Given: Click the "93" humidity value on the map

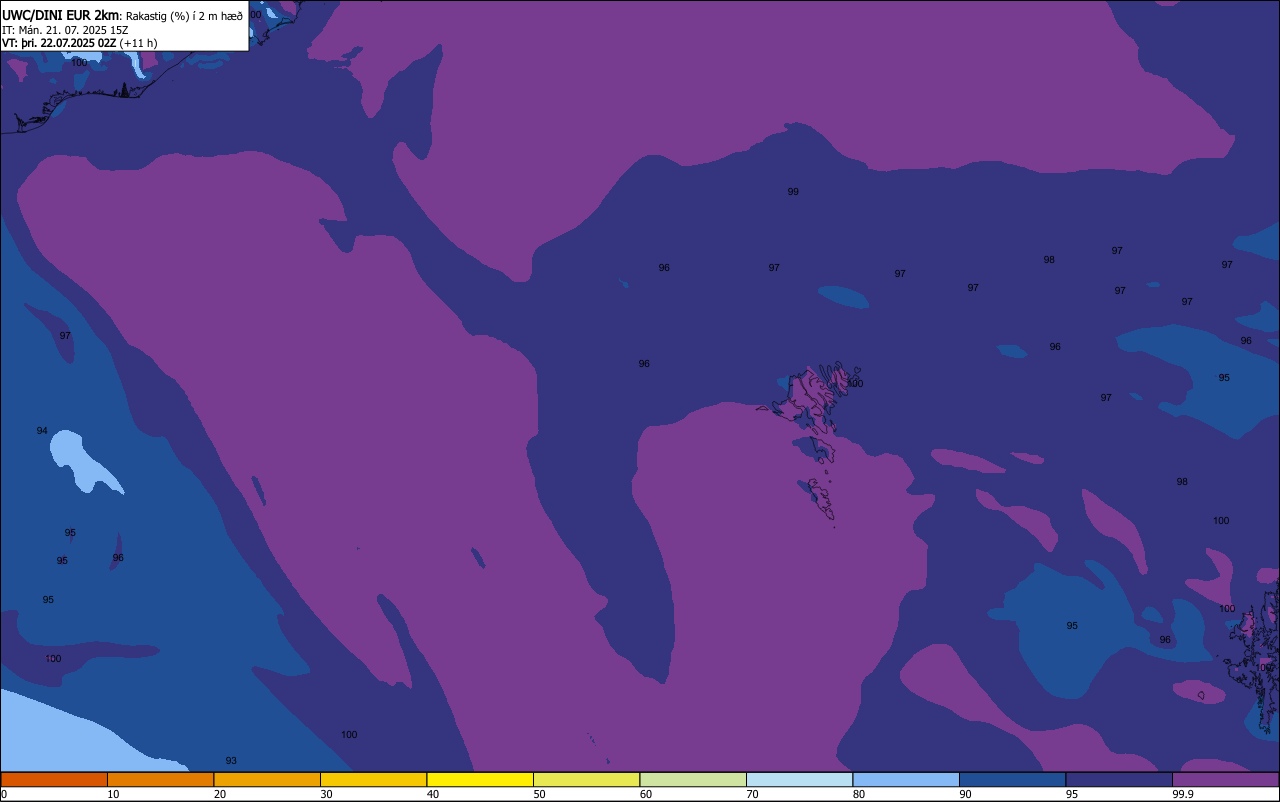Looking at the screenshot, I should pos(231,761).
